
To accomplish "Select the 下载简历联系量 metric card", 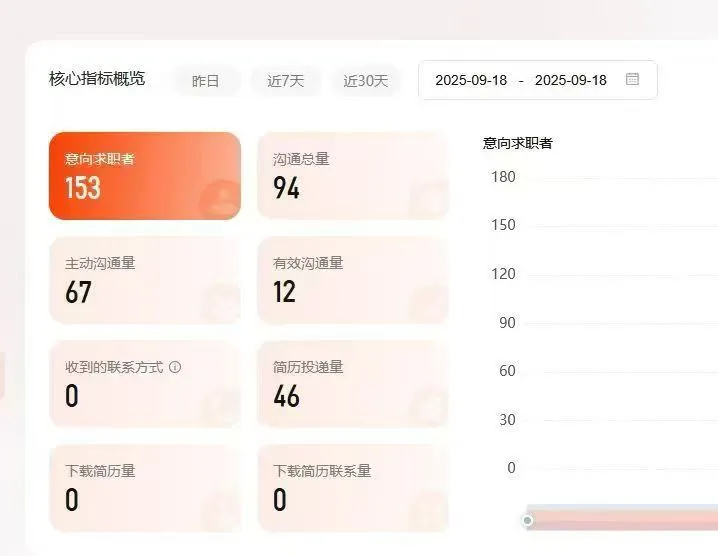I will [353, 488].
